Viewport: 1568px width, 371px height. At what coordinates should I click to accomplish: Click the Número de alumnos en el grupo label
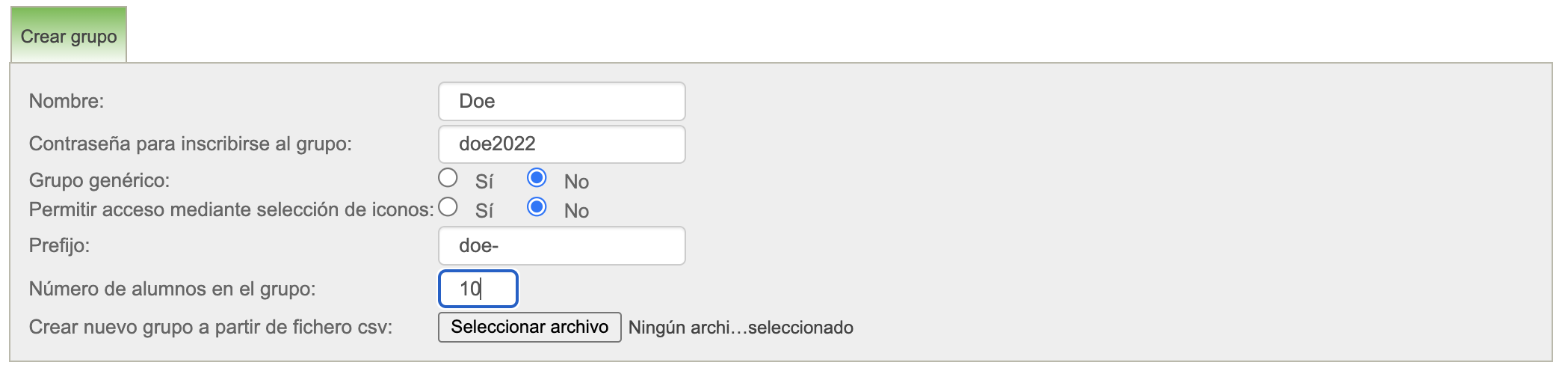pos(172,289)
